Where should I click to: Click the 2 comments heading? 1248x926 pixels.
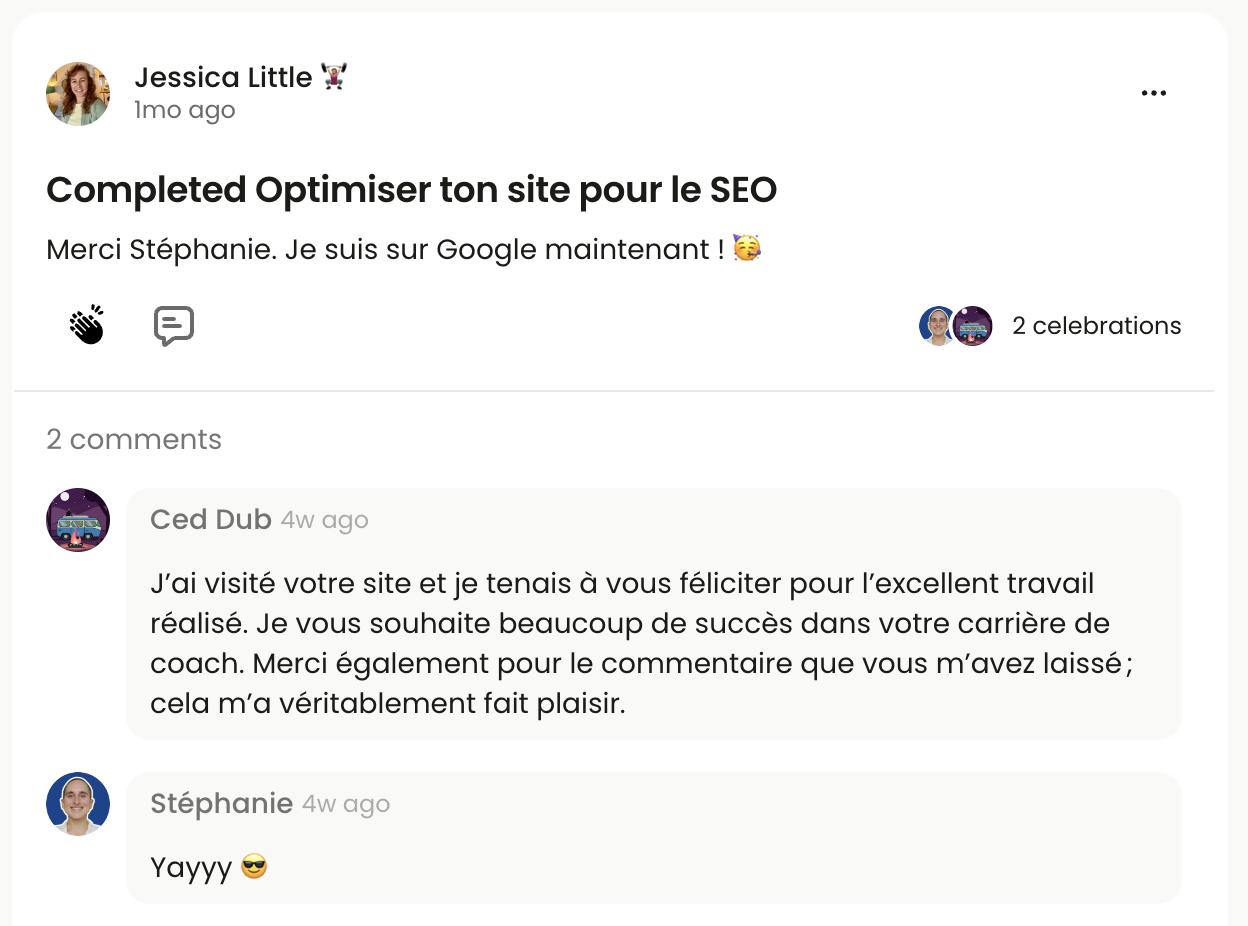(134, 439)
